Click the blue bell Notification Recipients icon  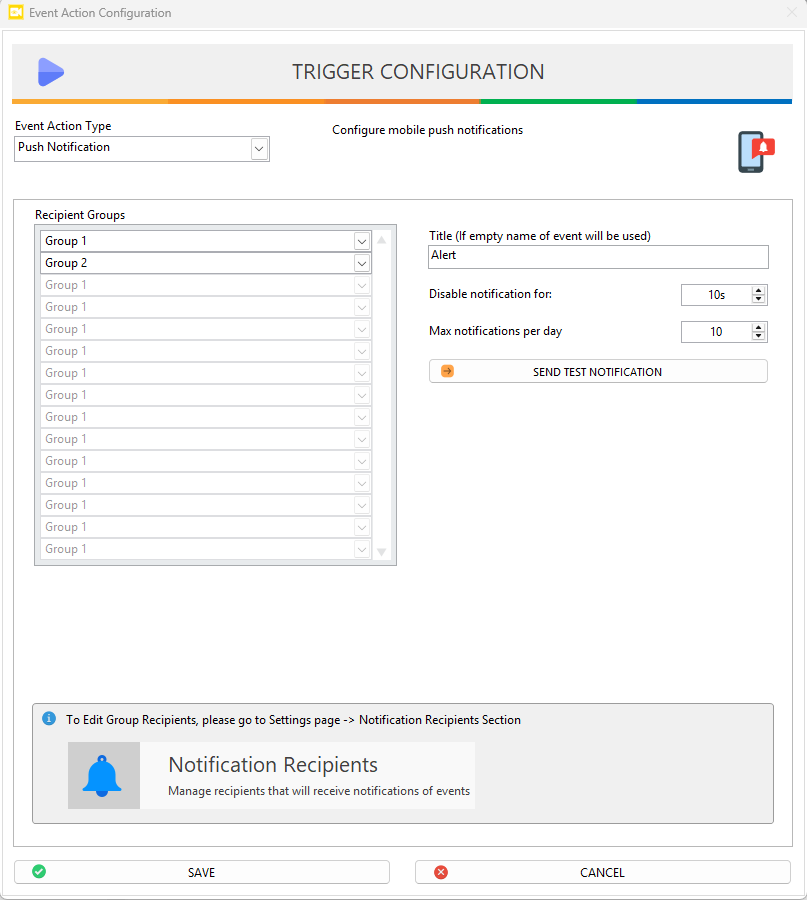tap(103, 776)
